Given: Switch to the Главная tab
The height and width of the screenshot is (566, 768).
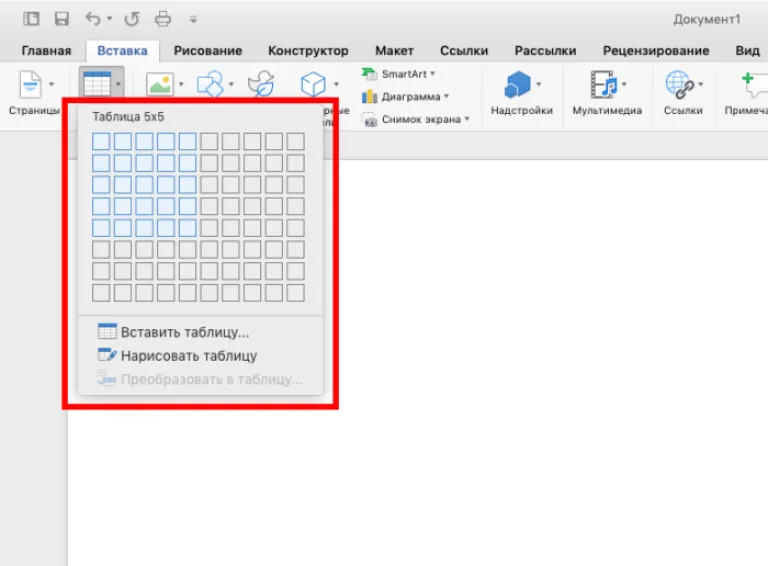Looking at the screenshot, I should 47,51.
